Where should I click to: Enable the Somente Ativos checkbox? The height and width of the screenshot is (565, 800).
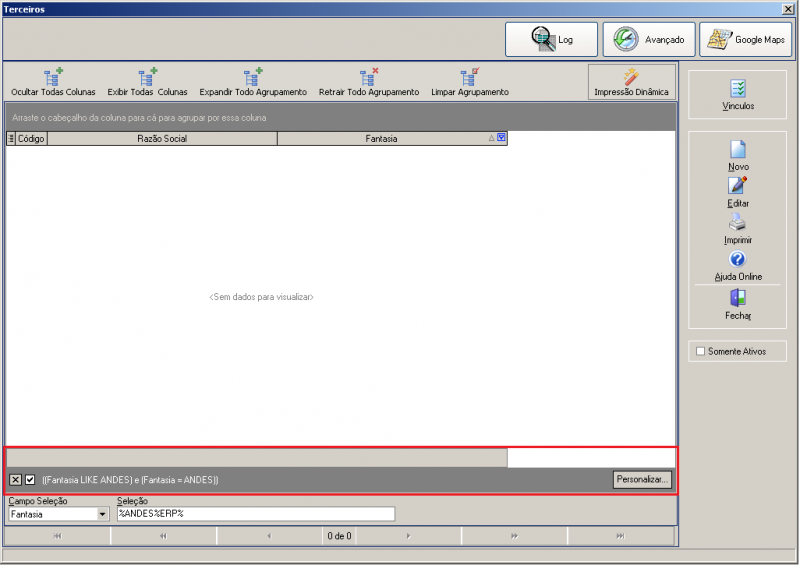pyautogui.click(x=700, y=351)
